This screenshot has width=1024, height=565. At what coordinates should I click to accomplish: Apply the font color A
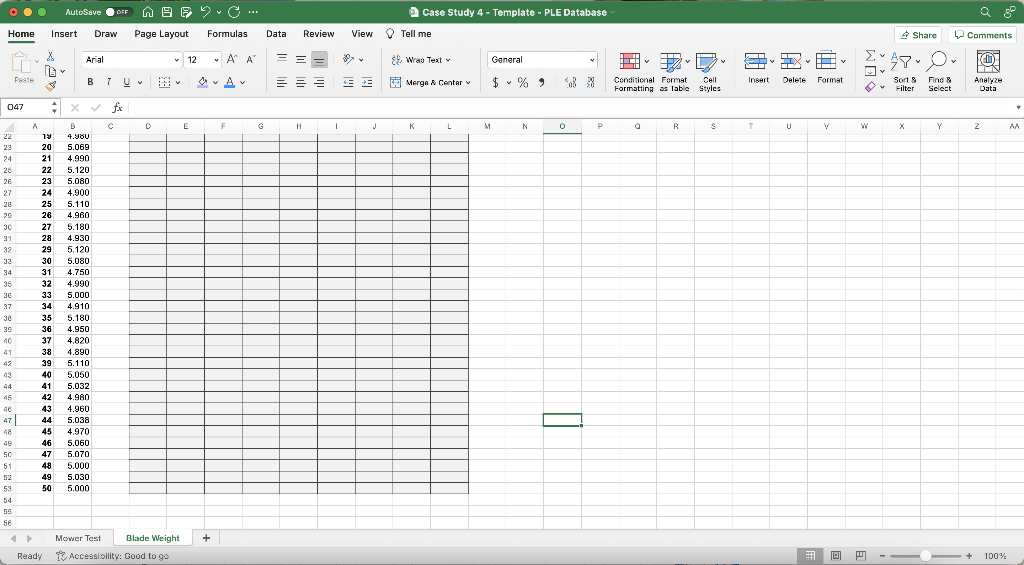[230, 82]
